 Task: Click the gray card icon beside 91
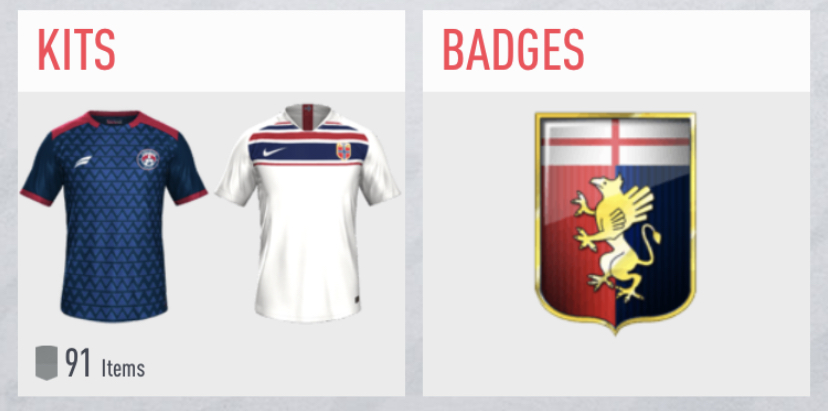pos(46,363)
